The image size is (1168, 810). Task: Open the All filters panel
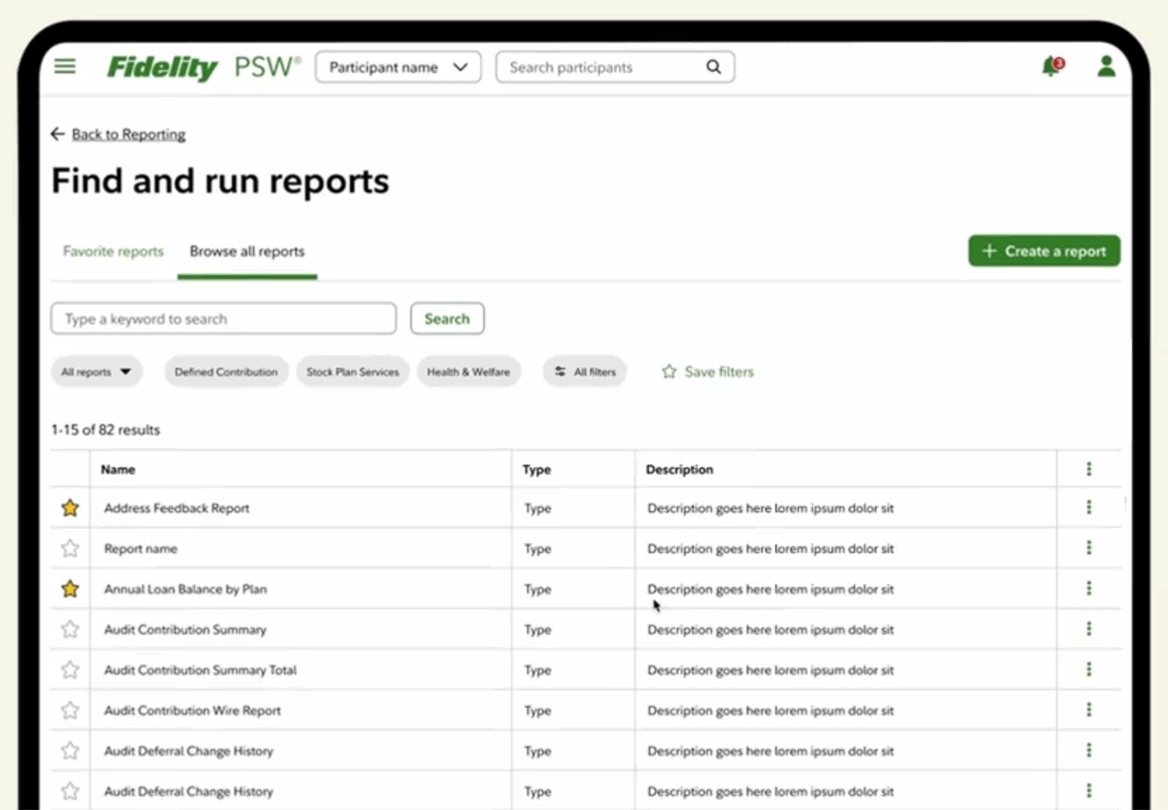pos(585,372)
